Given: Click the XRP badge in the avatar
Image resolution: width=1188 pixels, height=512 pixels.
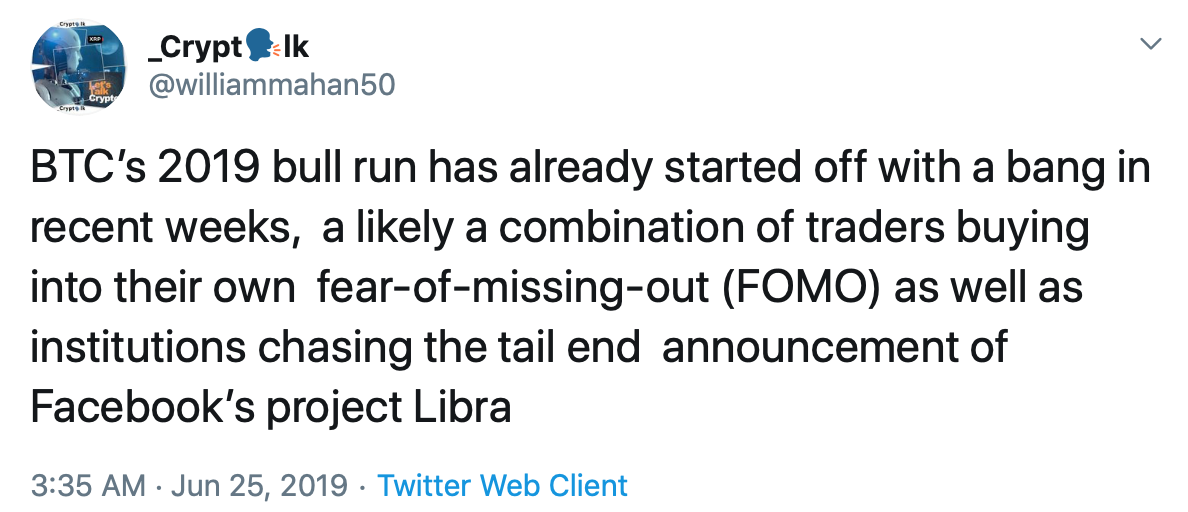Looking at the screenshot, I should pos(96,39).
